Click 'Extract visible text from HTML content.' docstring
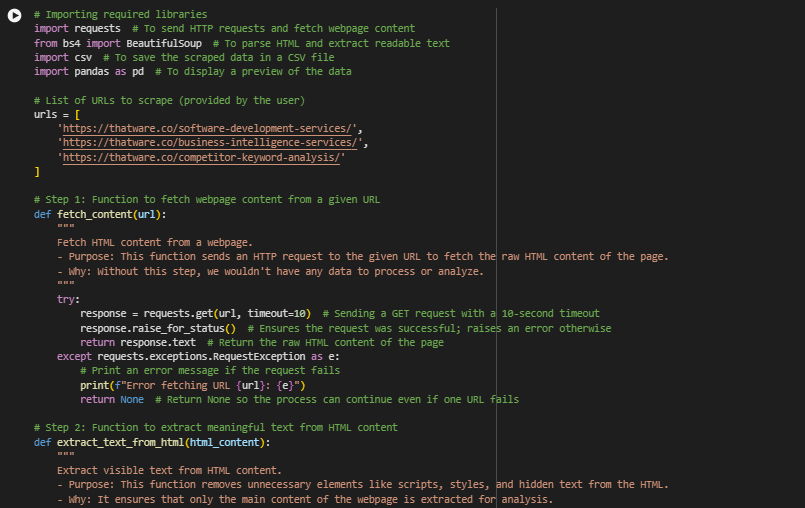The image size is (805, 508). click(169, 471)
